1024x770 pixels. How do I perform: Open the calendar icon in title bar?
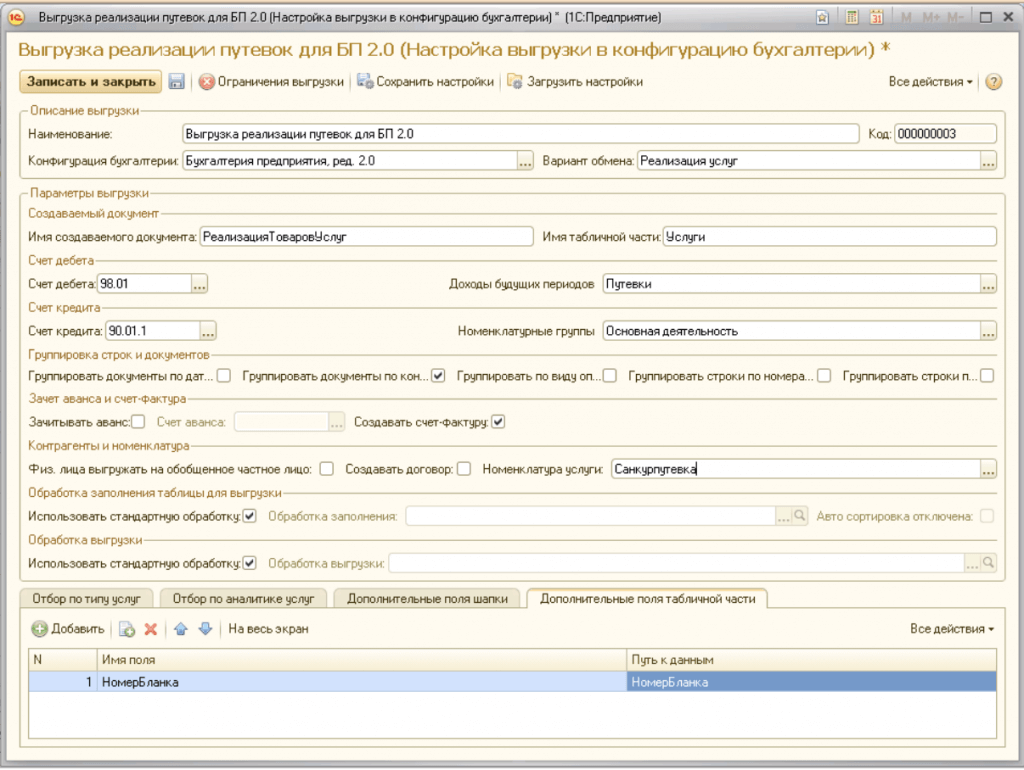pos(876,18)
